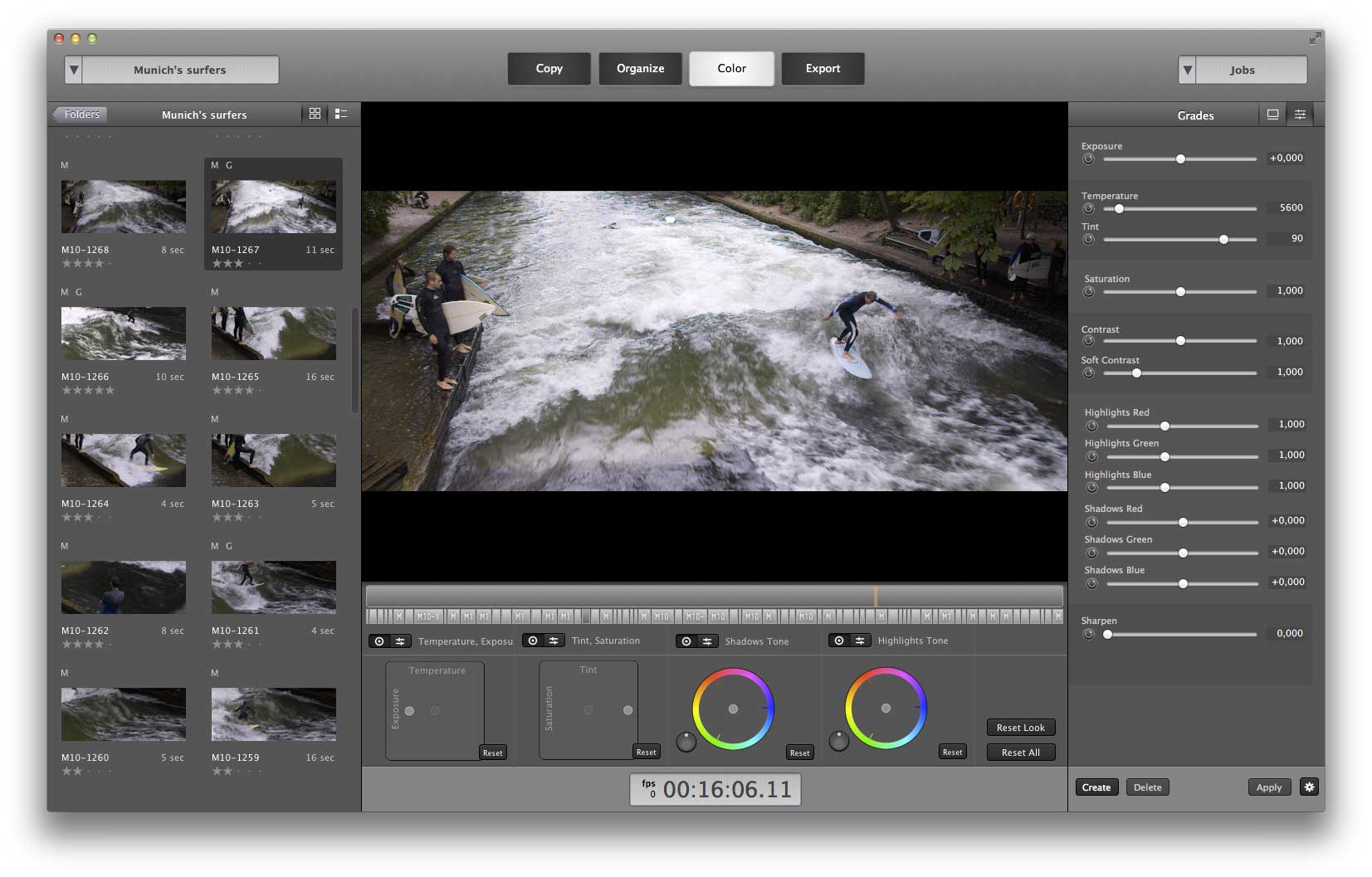Screen dimensions: 1372x877
Task: Show the Grades preview layout icon
Action: pos(1272,114)
